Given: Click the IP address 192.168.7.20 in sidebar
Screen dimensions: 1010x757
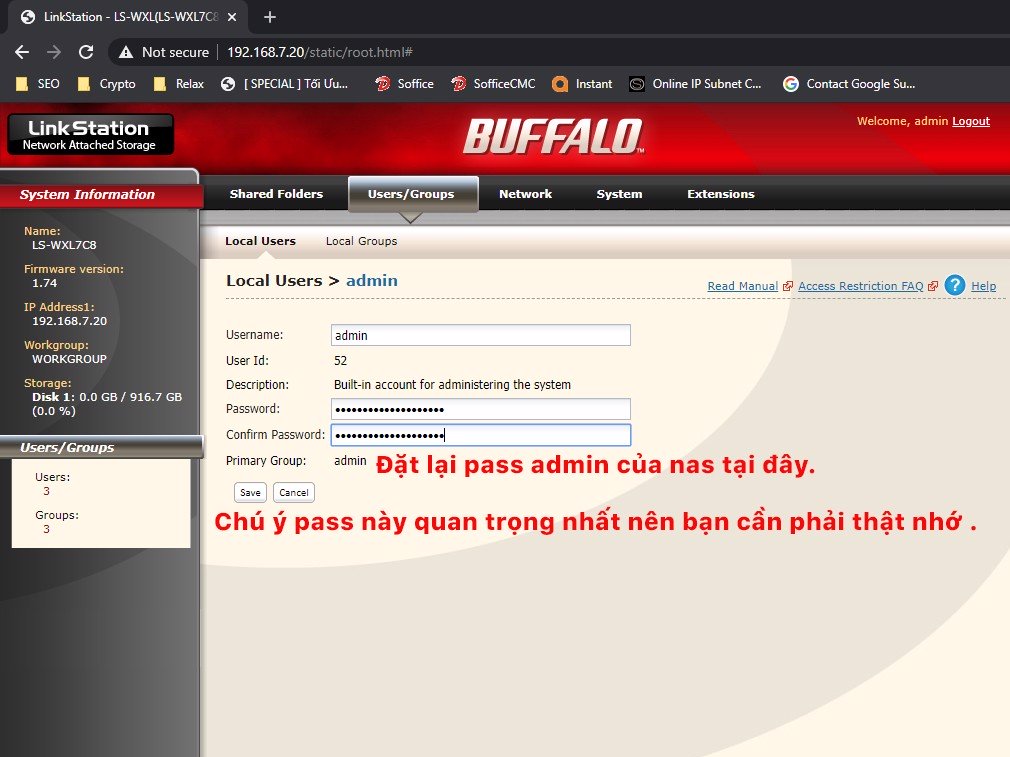Looking at the screenshot, I should [70, 321].
